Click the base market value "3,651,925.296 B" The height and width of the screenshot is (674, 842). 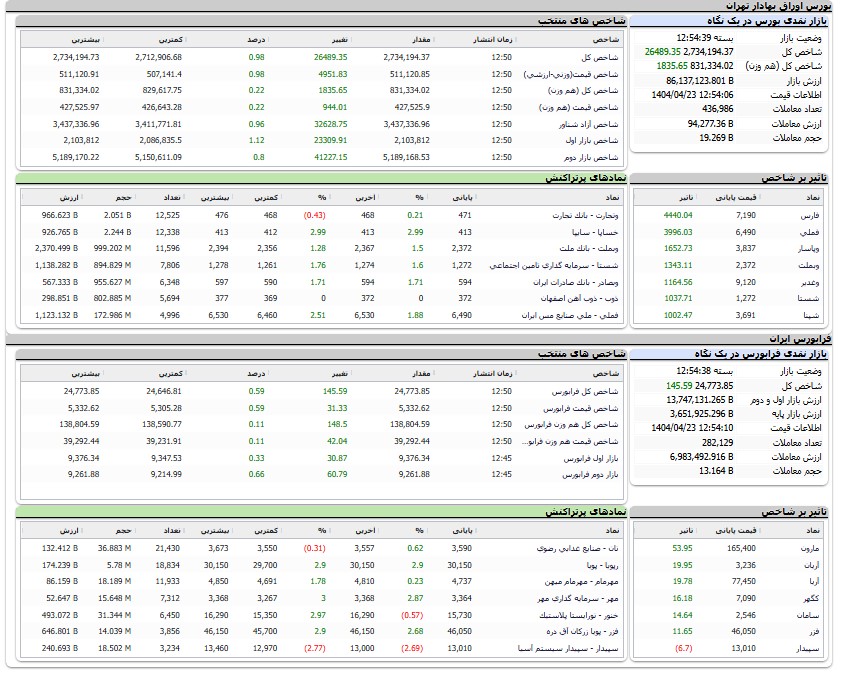pos(701,414)
